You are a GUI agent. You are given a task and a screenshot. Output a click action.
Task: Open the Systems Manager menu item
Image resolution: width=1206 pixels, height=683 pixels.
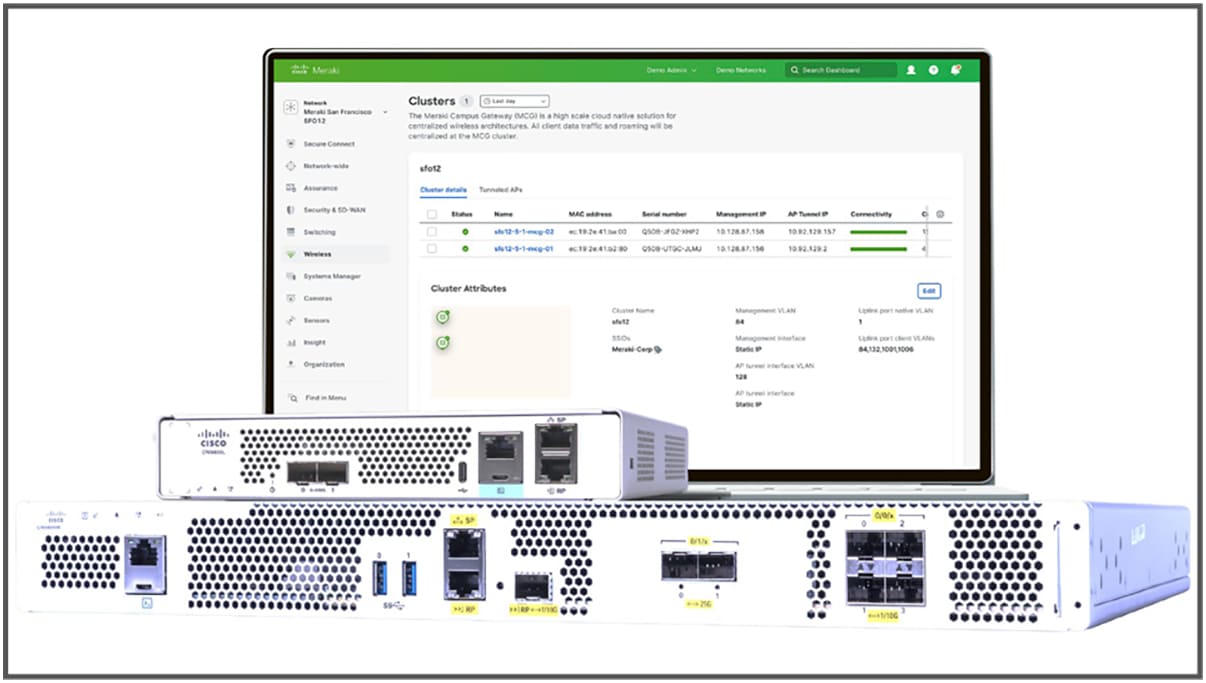click(332, 276)
